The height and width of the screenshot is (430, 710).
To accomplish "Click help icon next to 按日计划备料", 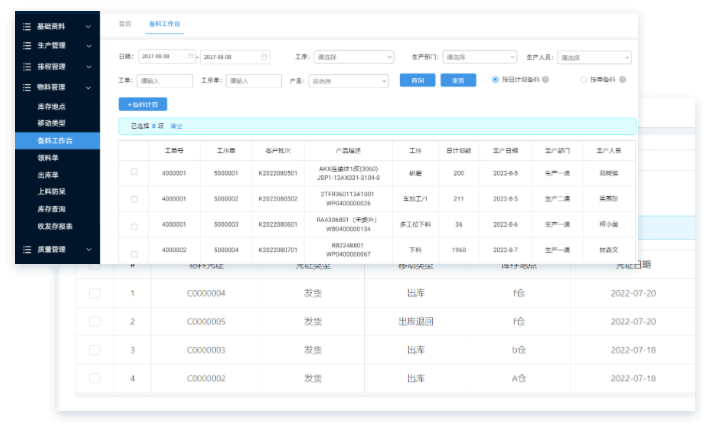I will [546, 80].
